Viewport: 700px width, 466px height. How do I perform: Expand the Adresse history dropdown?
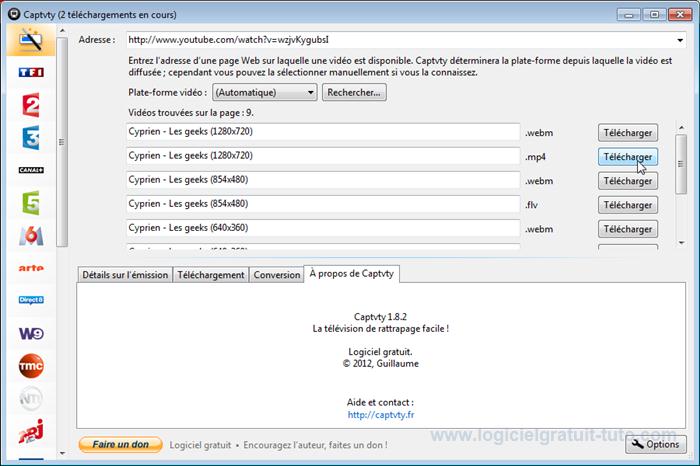679,40
